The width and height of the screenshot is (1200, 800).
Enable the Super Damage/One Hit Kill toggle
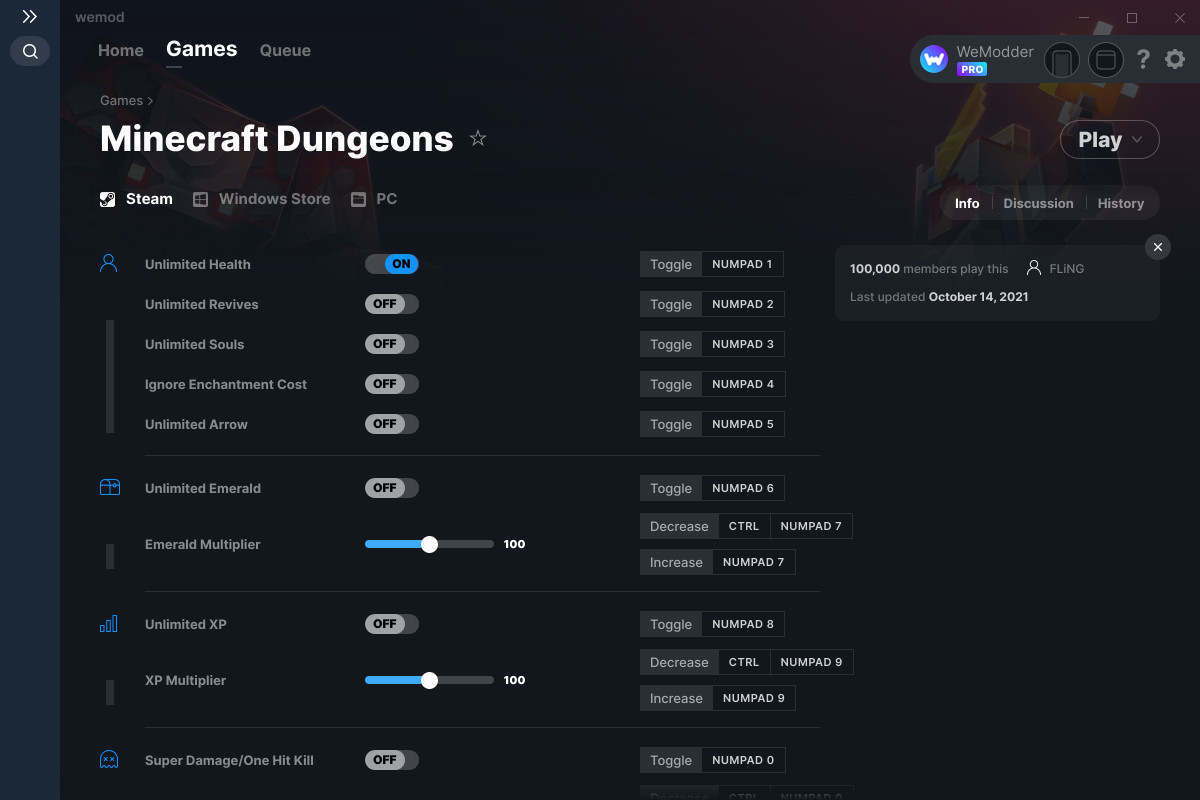(x=392, y=760)
